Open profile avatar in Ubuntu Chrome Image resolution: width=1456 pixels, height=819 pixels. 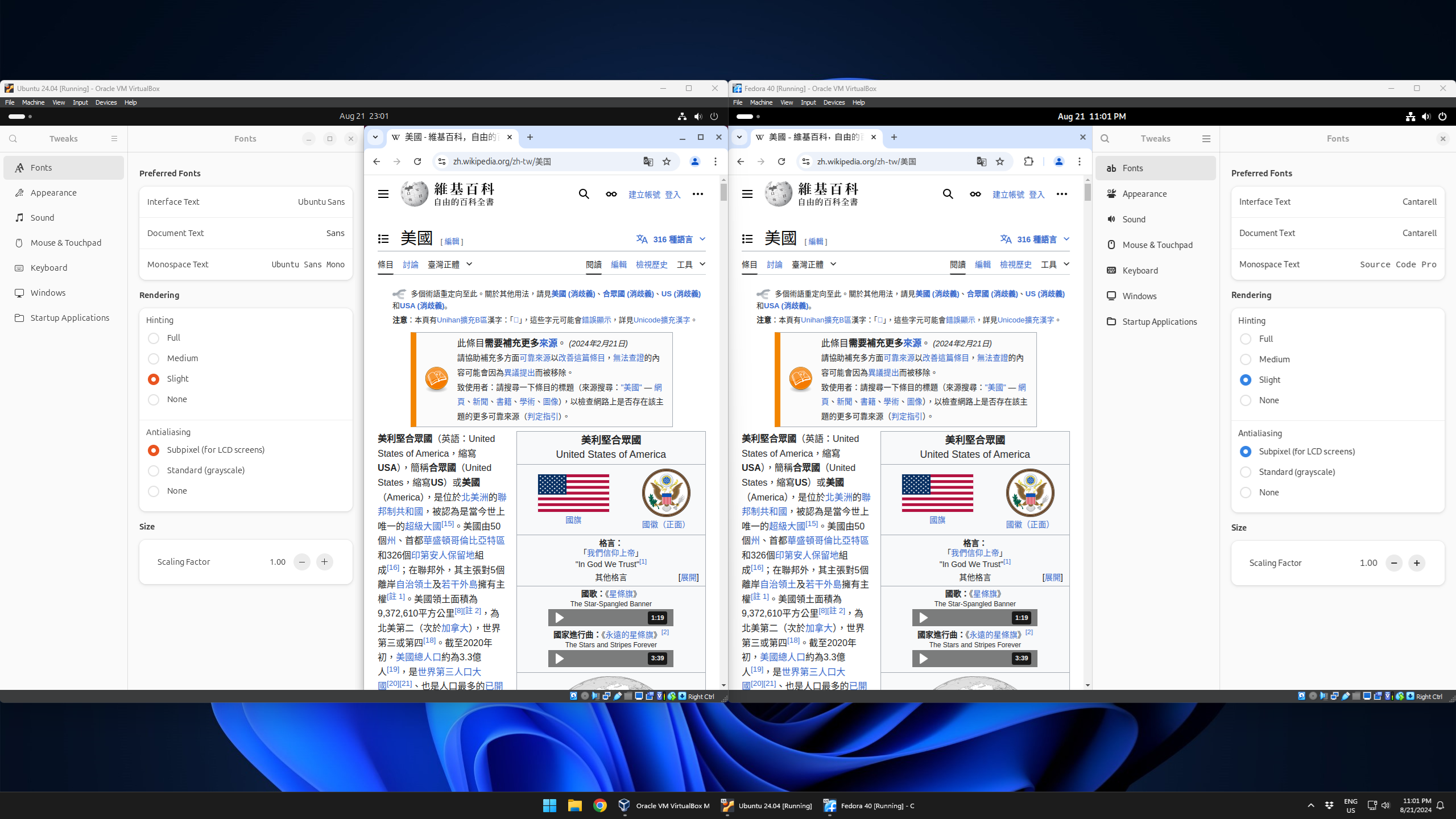click(x=695, y=162)
